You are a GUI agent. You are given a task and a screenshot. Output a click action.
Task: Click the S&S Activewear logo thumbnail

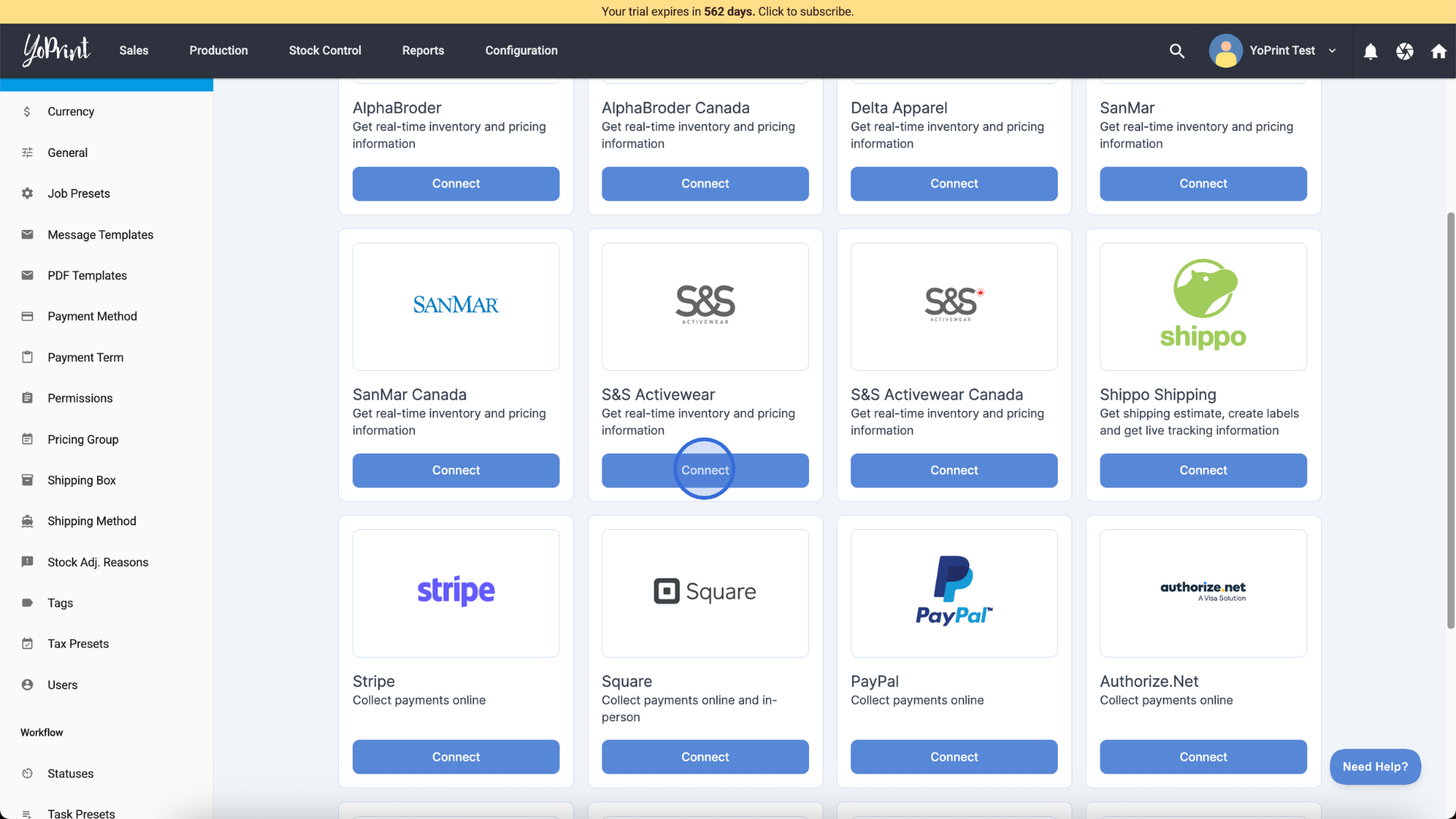[705, 306]
